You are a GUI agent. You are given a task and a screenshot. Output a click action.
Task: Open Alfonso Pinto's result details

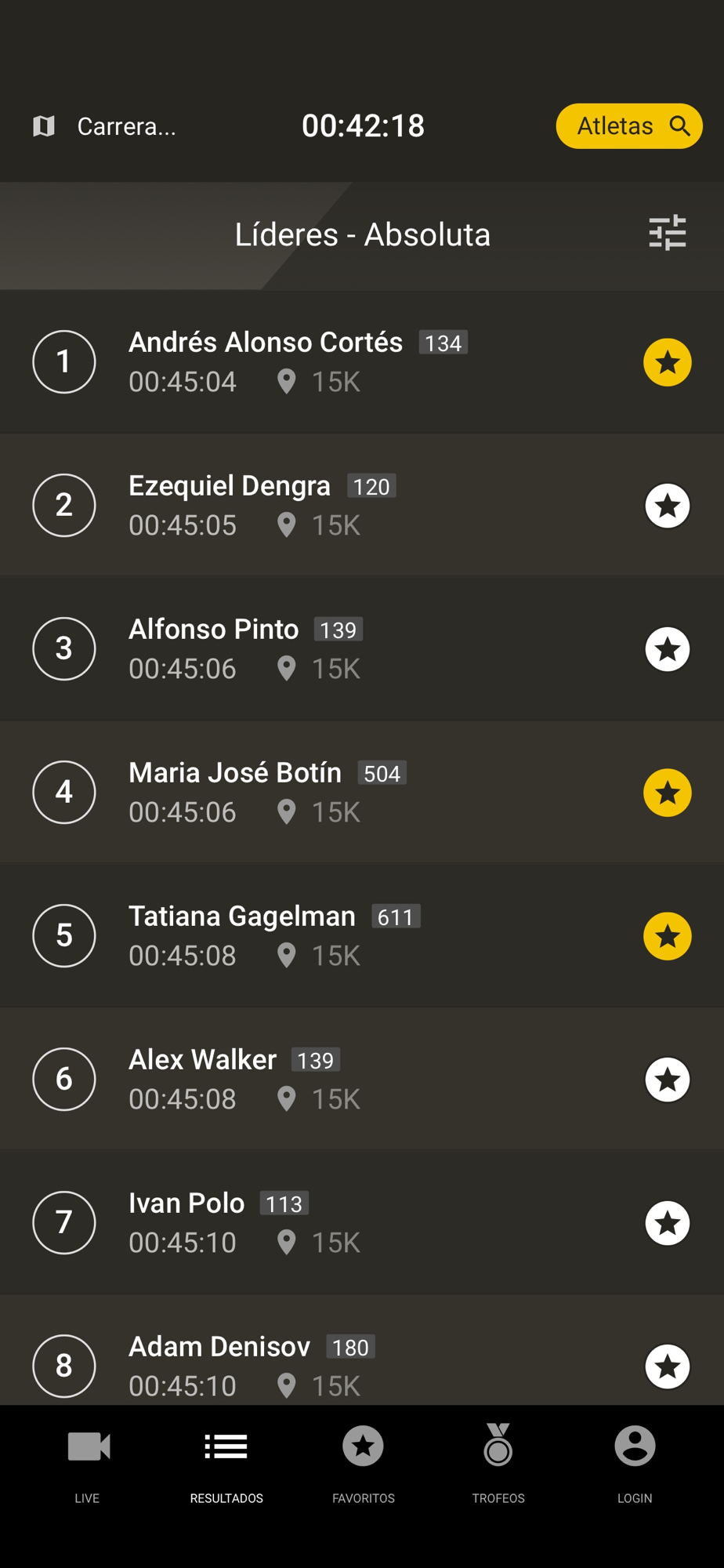[x=213, y=630]
